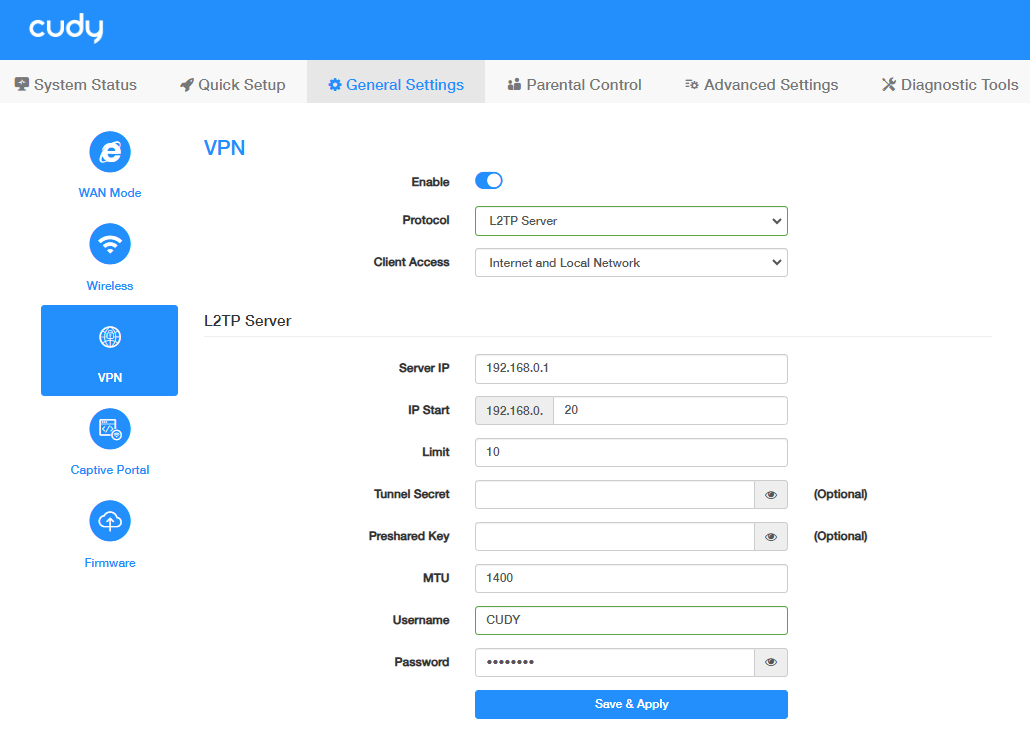Open the Diagnostic Tools tab
The image size is (1030, 731).
[949, 85]
